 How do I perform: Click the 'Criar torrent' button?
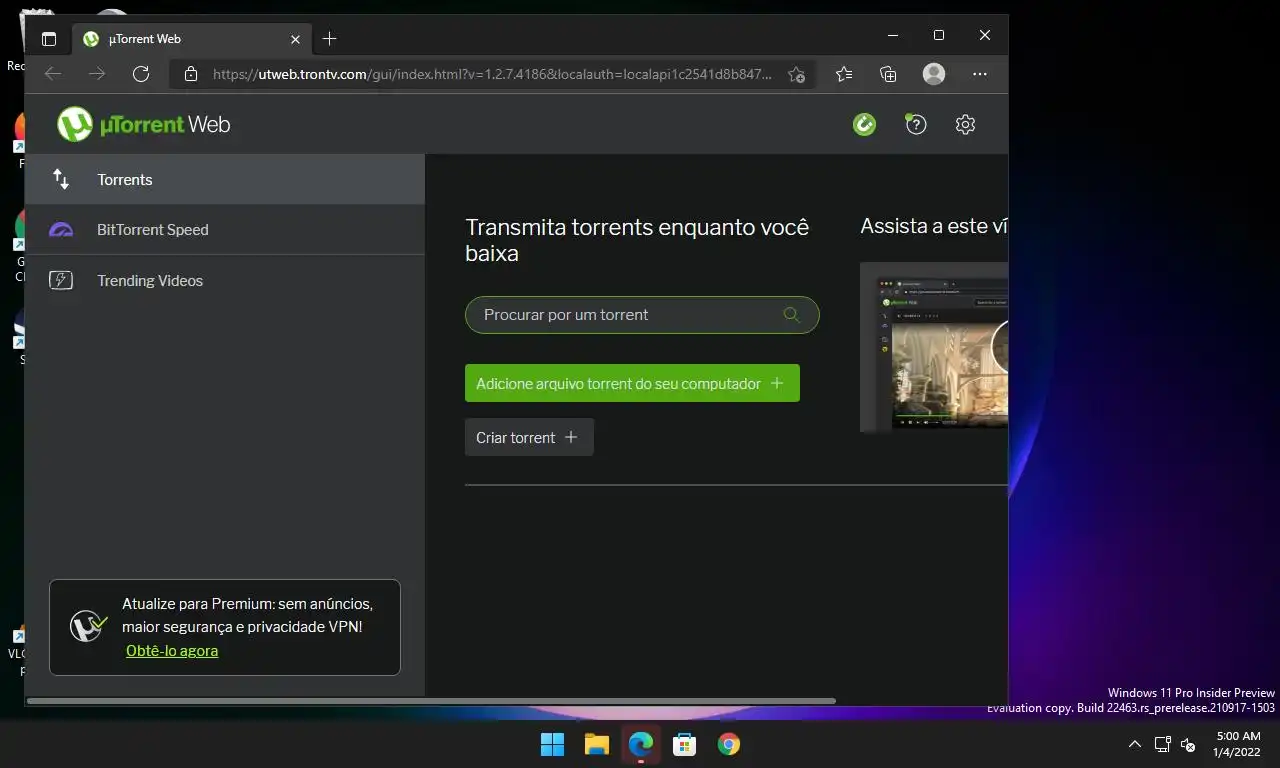click(529, 437)
